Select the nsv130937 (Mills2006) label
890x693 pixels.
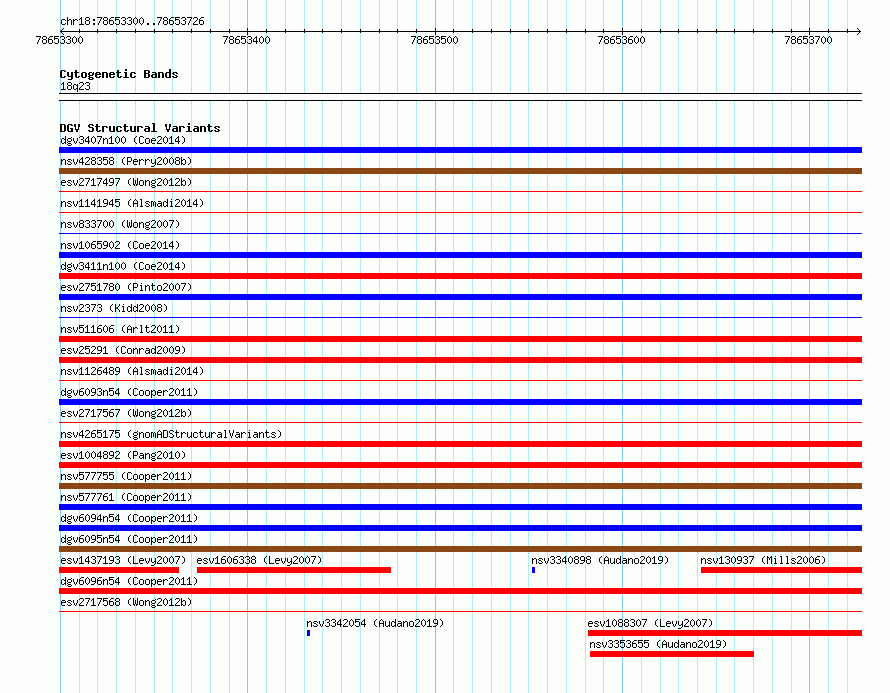763,560
